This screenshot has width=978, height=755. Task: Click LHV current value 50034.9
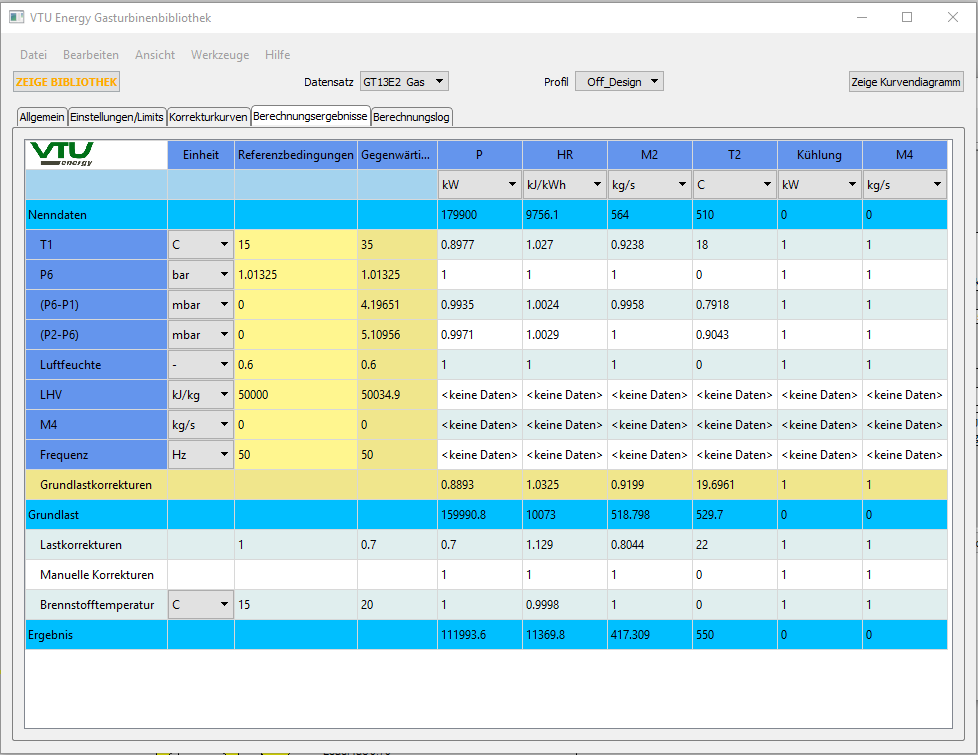pos(397,394)
